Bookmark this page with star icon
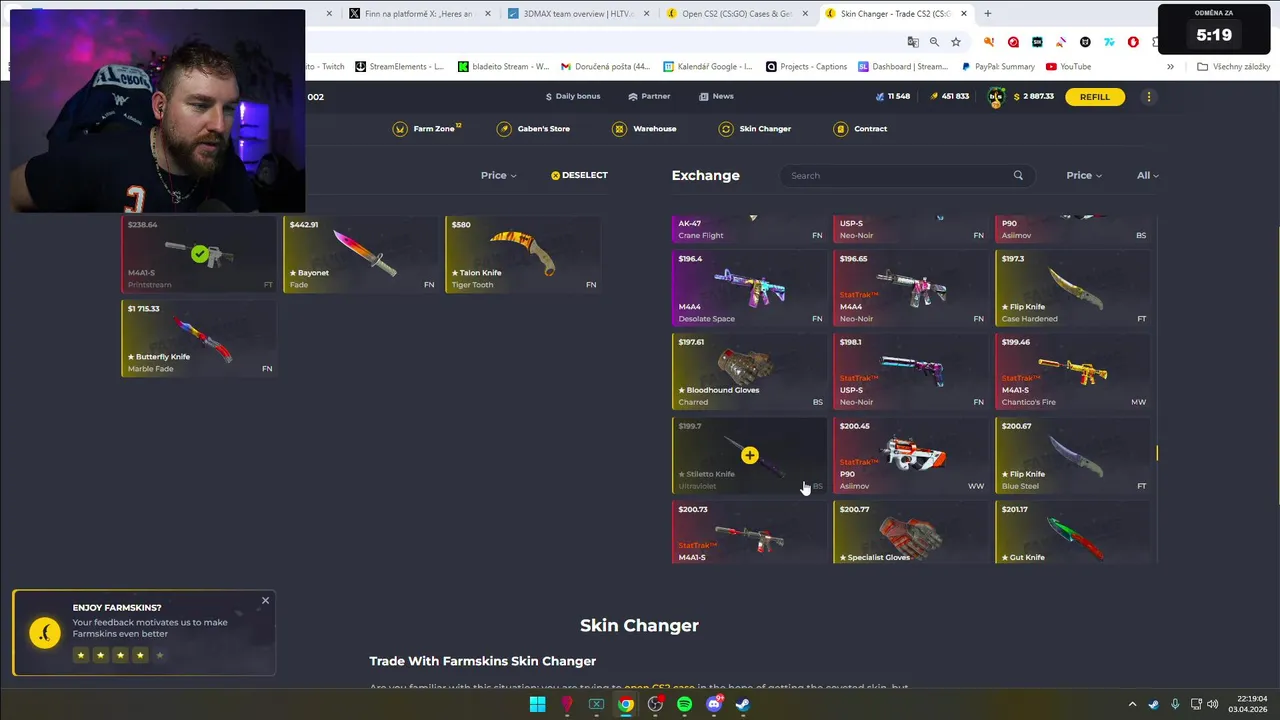Screen dimensions: 1280x720 (956, 42)
